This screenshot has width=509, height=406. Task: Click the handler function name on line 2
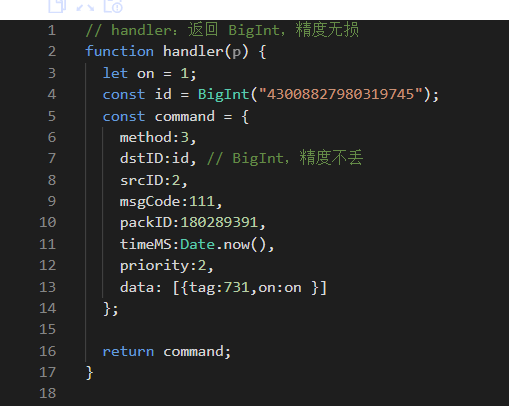[x=193, y=52]
